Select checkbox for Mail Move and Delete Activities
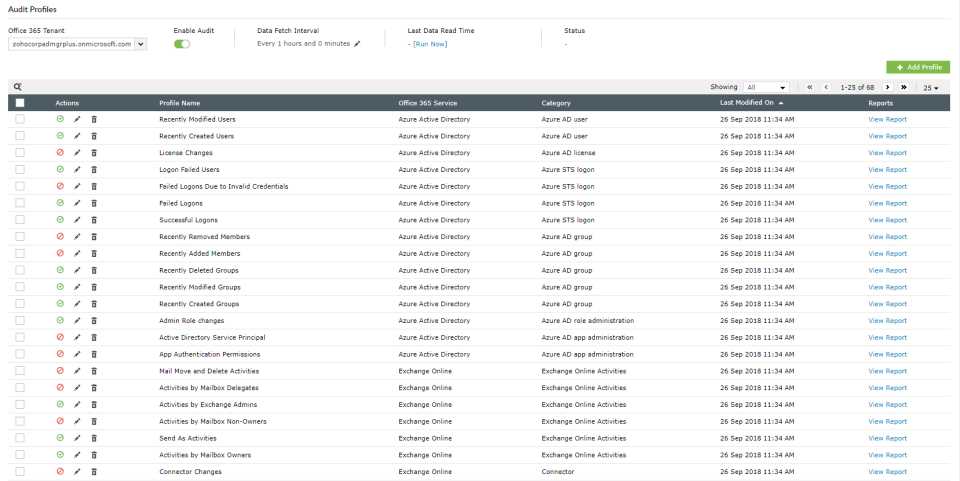Screen dimensions: 960x481 (x=20, y=371)
